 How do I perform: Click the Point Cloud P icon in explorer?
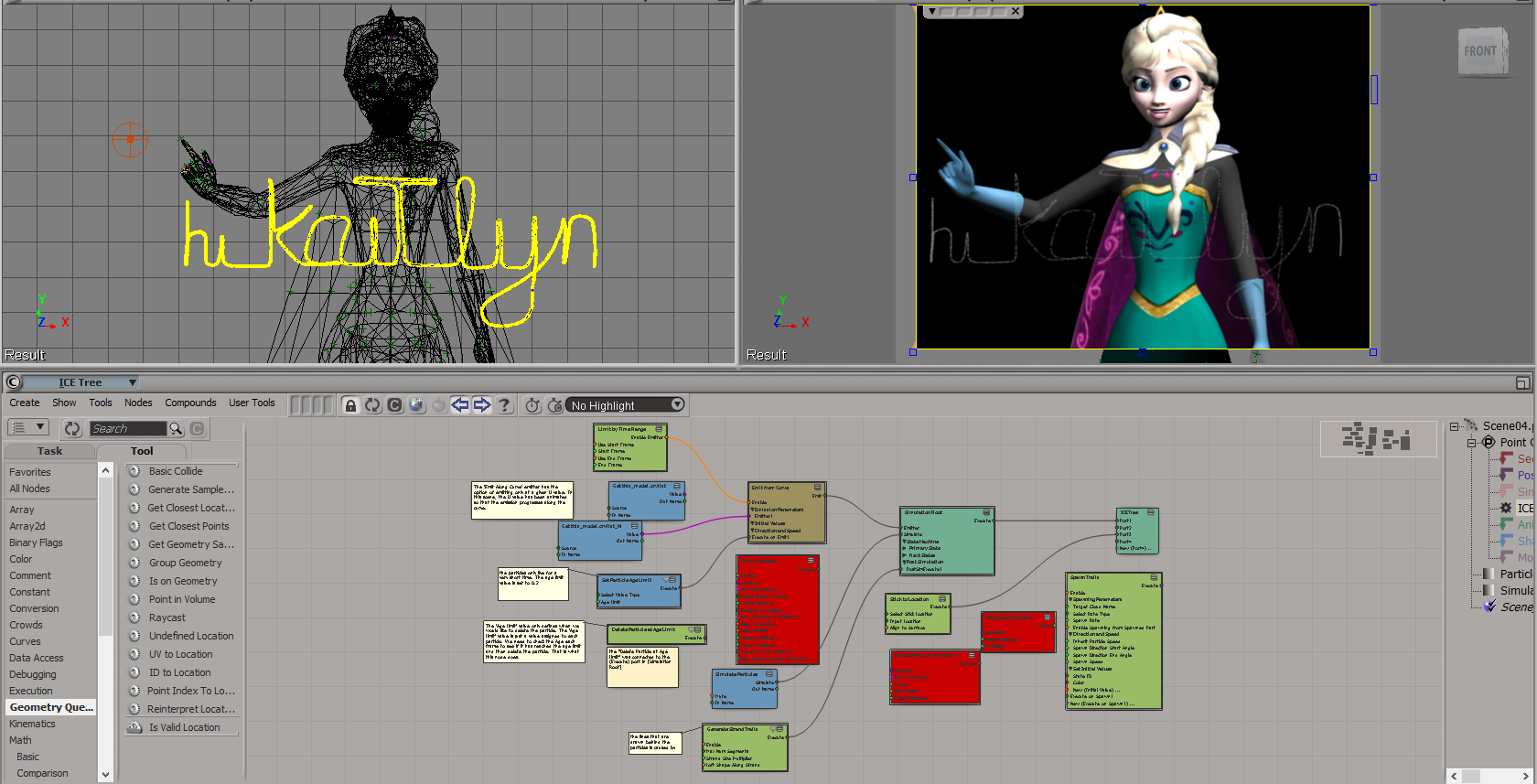point(1489,442)
